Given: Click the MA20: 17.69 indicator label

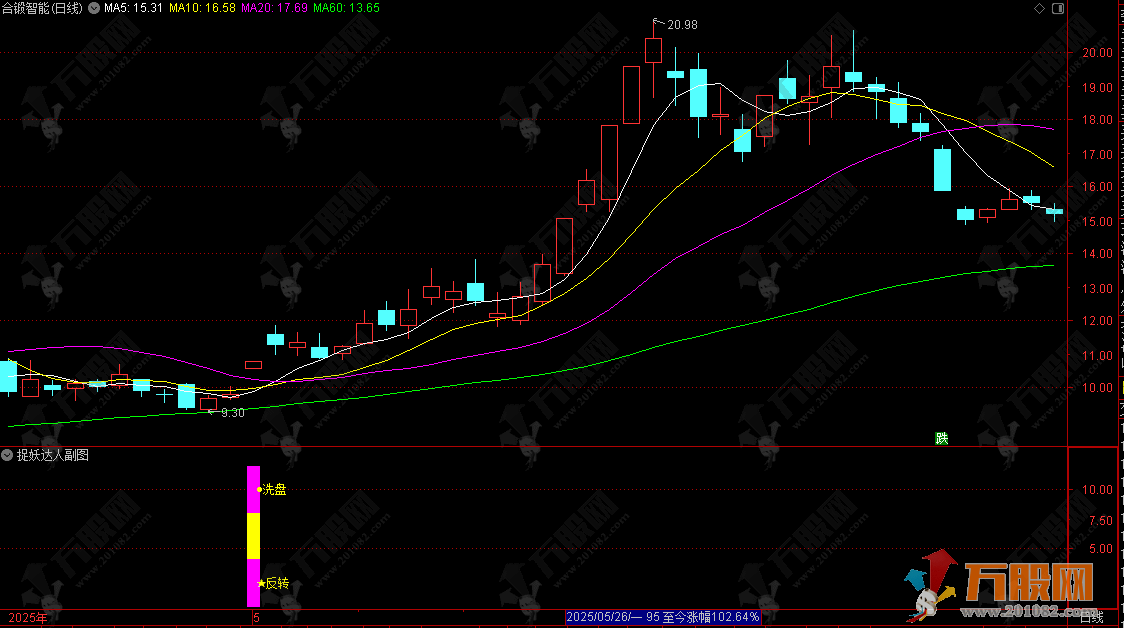Looking at the screenshot, I should tap(275, 8).
